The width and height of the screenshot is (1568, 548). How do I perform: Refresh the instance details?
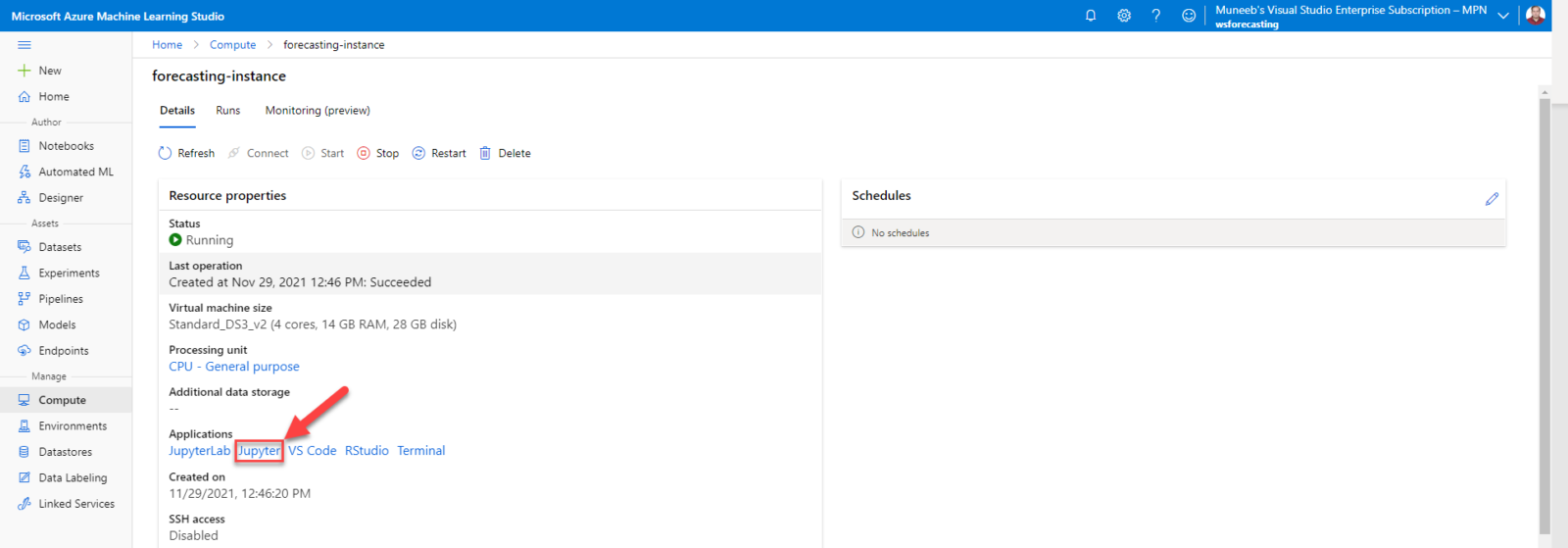(186, 153)
